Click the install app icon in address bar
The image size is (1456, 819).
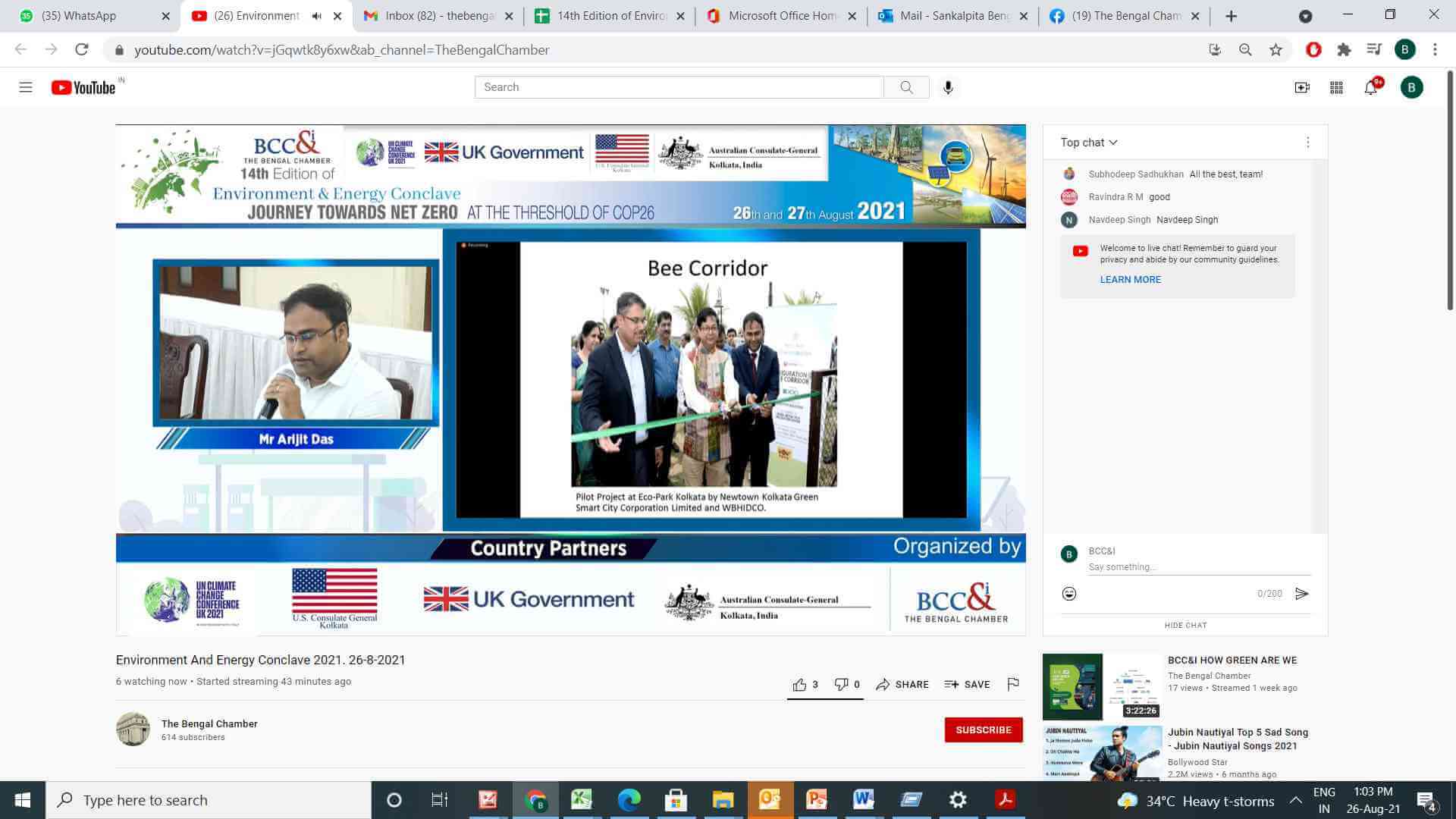(x=1215, y=50)
